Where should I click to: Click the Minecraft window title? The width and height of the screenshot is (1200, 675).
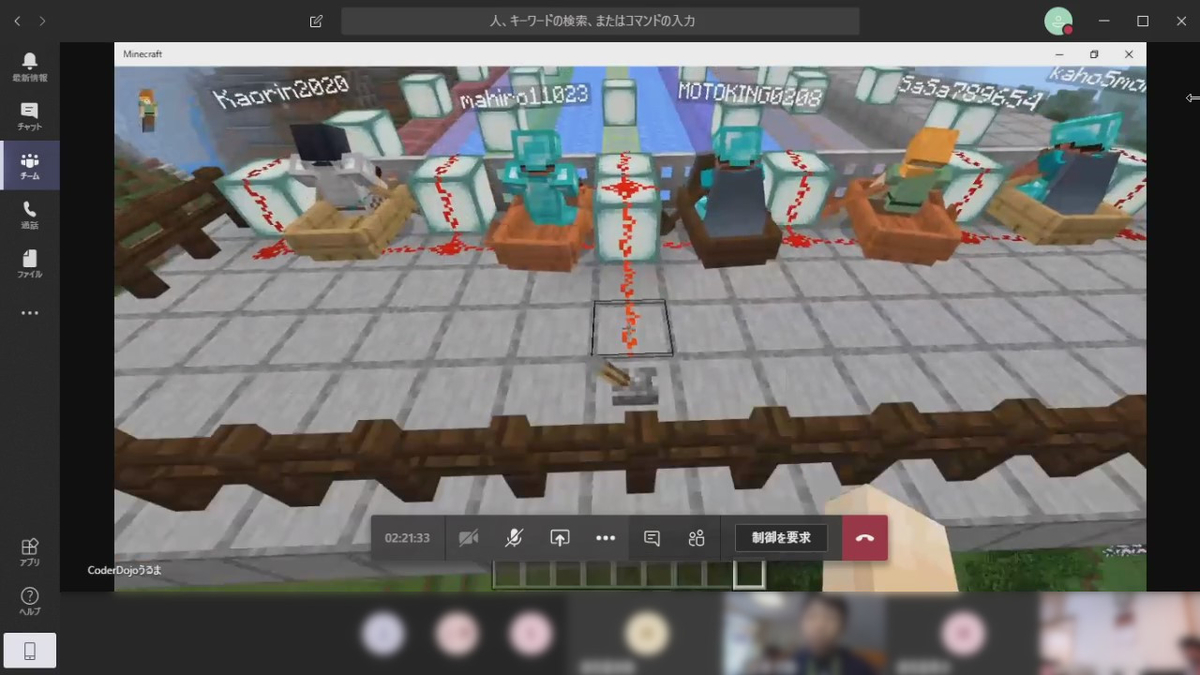coord(143,54)
